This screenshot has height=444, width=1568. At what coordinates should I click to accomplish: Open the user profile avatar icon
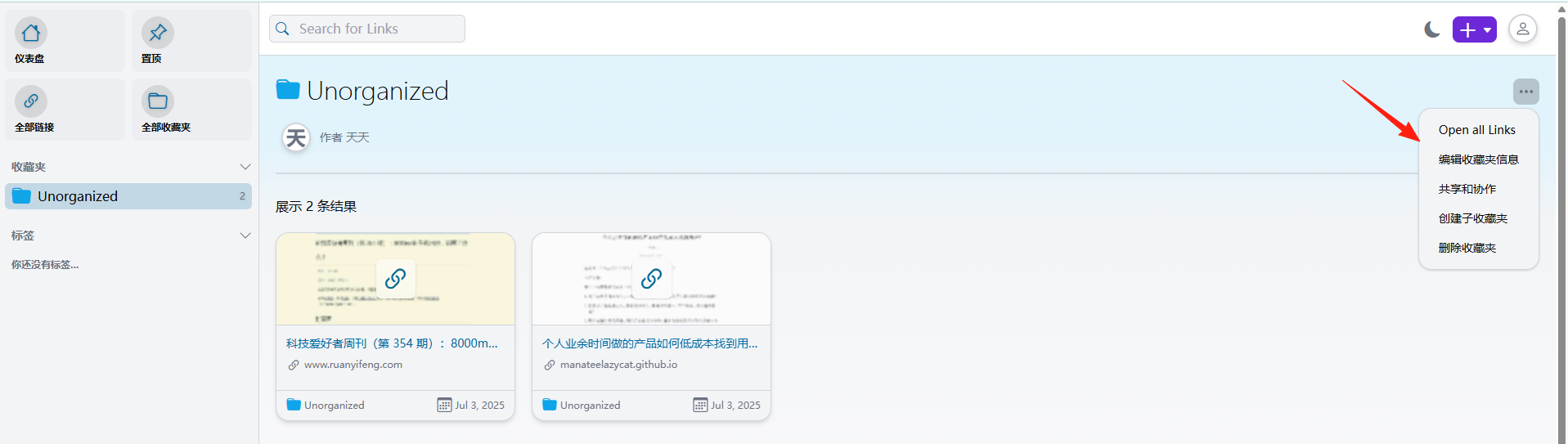coord(1523,29)
